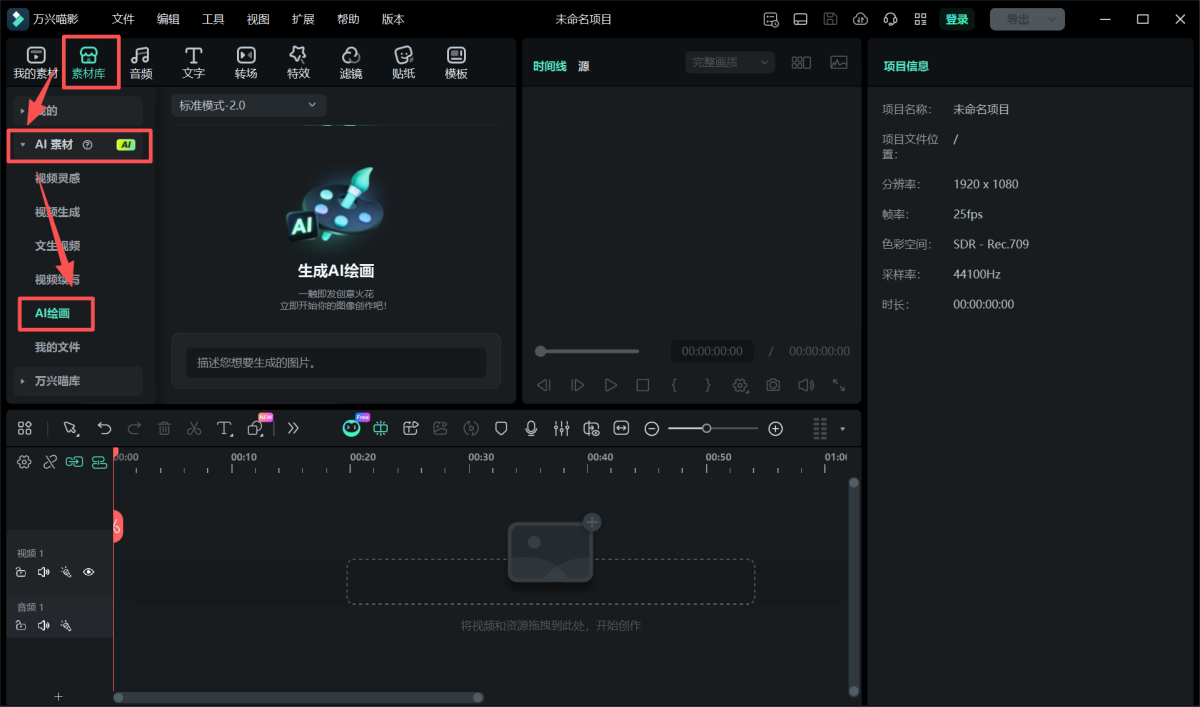Open the 文件 menu
Screen dimensions: 1200x707
point(123,19)
